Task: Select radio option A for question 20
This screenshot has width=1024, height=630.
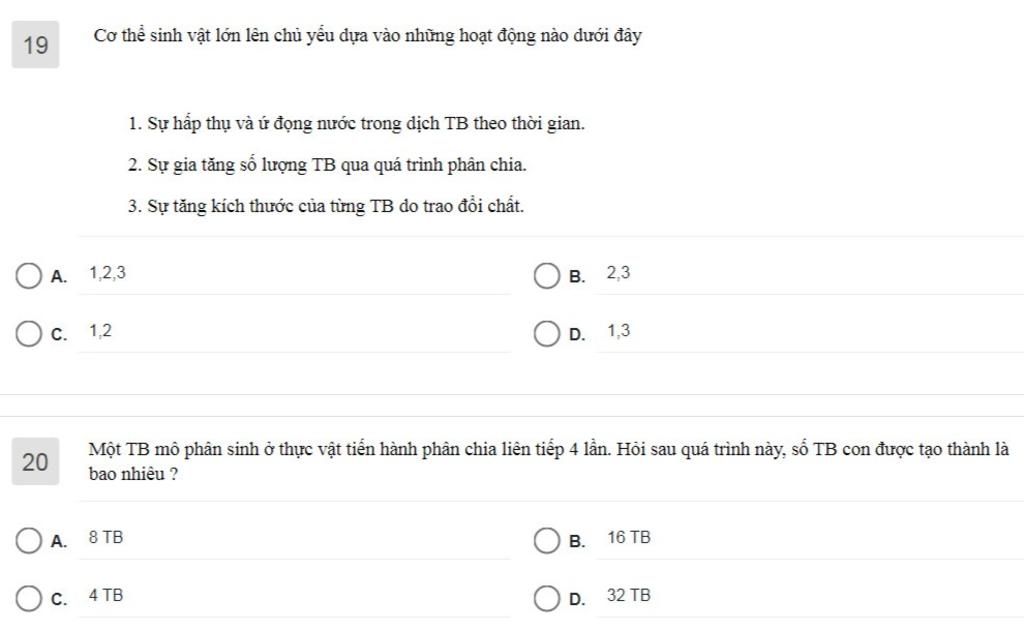Action: (x=29, y=541)
